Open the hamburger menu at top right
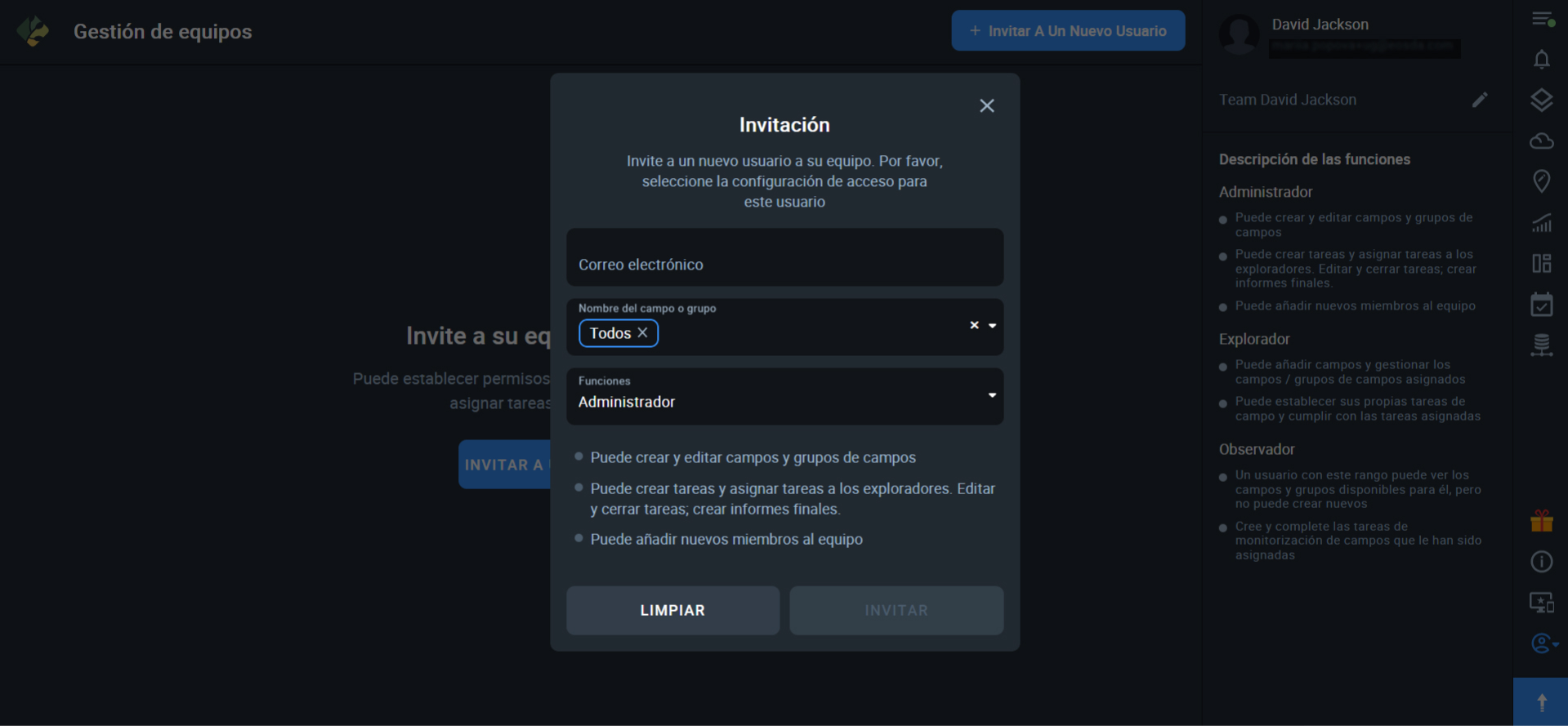 (1542, 19)
